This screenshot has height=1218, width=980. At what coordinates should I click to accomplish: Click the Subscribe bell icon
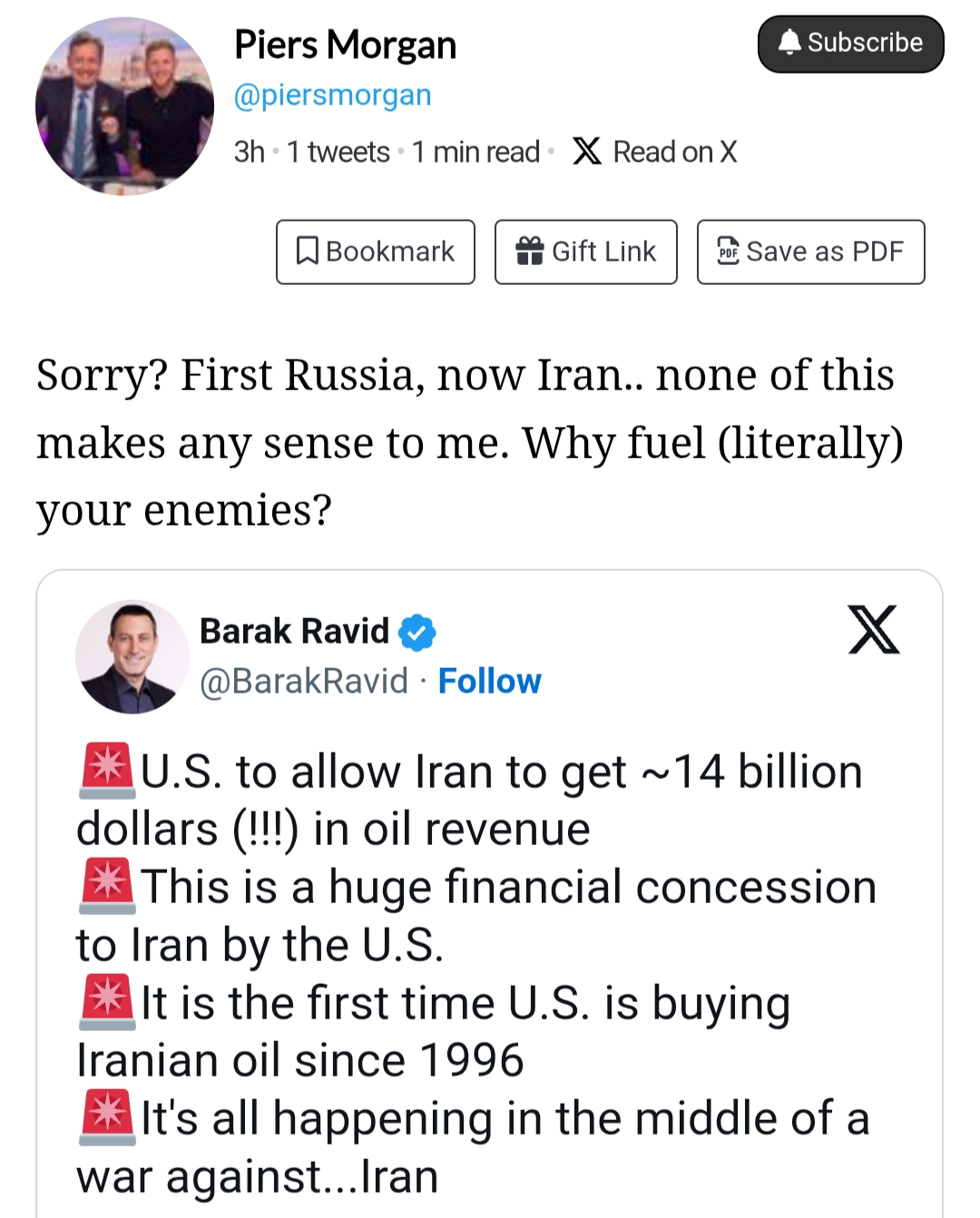[x=790, y=43]
